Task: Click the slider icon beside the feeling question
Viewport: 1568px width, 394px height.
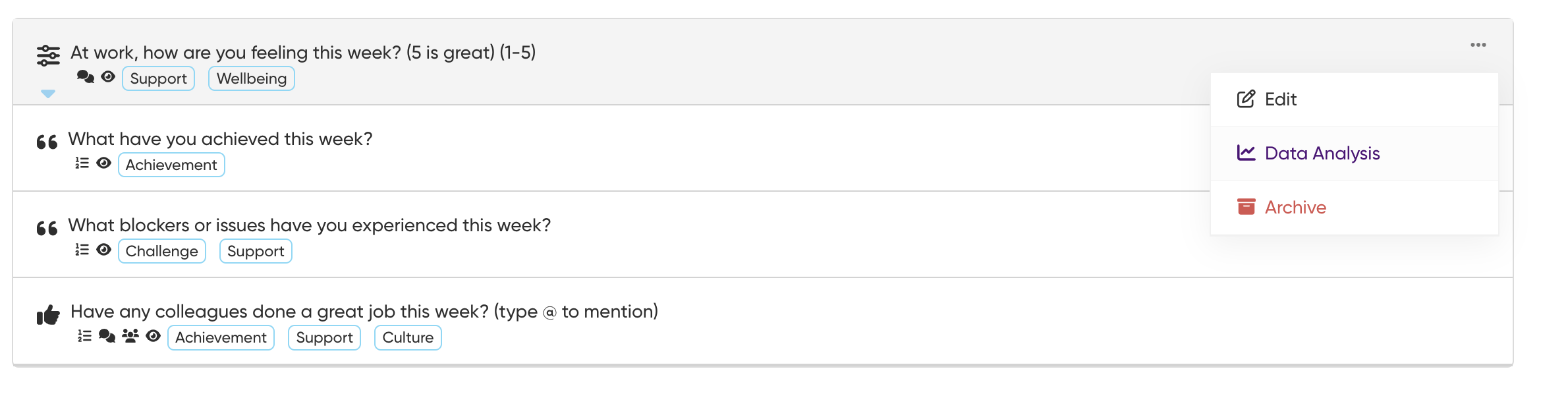Action: tap(48, 55)
